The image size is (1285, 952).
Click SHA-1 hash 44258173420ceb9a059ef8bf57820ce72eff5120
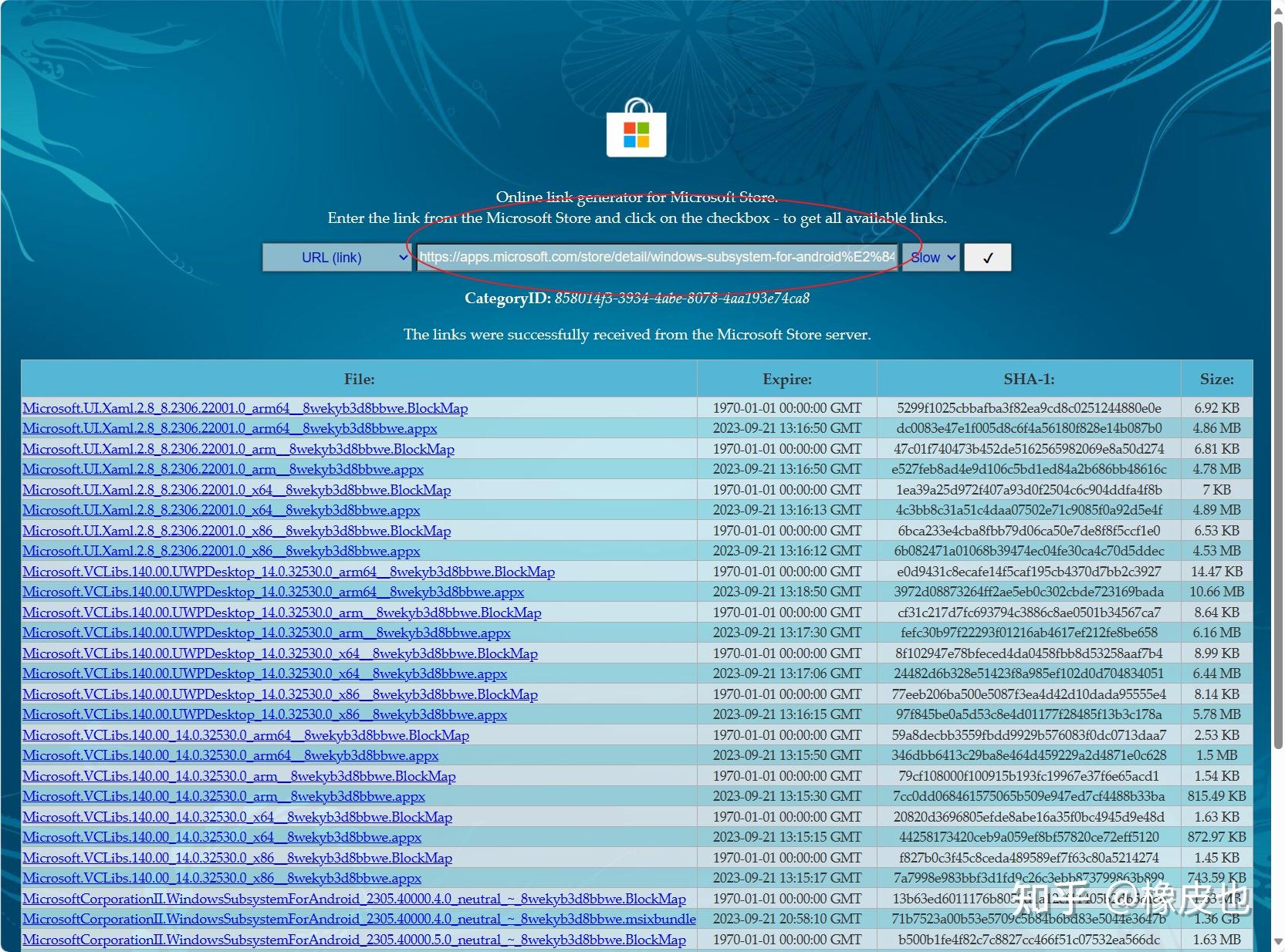click(x=1029, y=837)
